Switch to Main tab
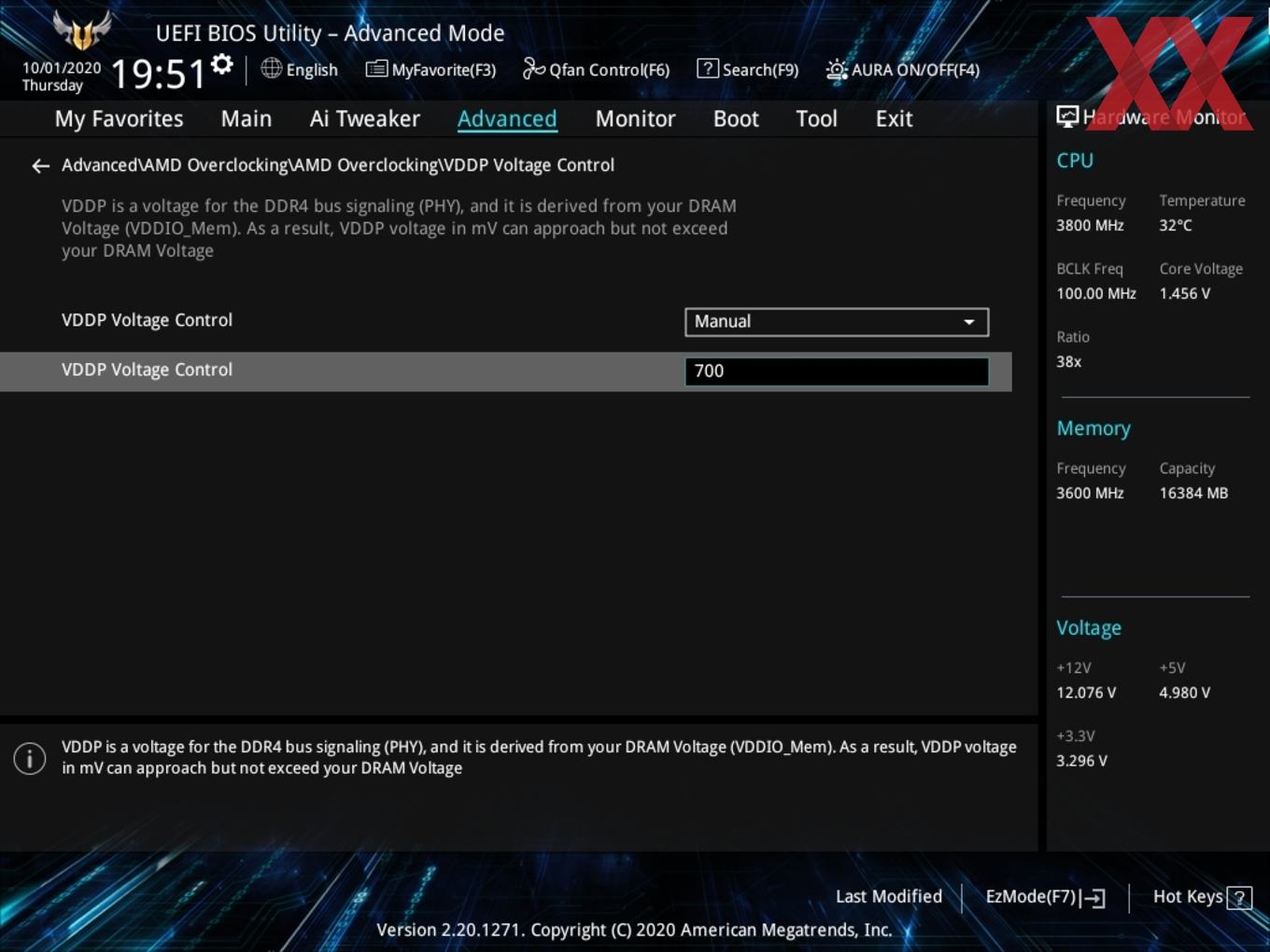This screenshot has width=1270, height=952. pyautogui.click(x=247, y=119)
